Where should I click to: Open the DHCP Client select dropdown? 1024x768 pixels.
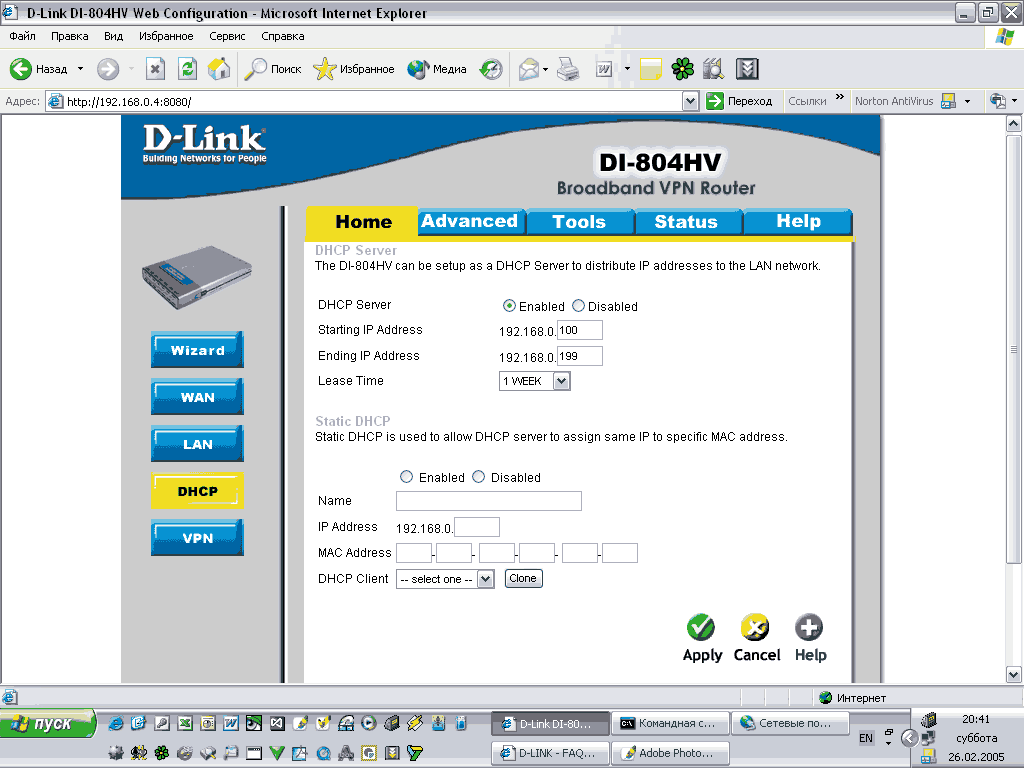click(485, 579)
